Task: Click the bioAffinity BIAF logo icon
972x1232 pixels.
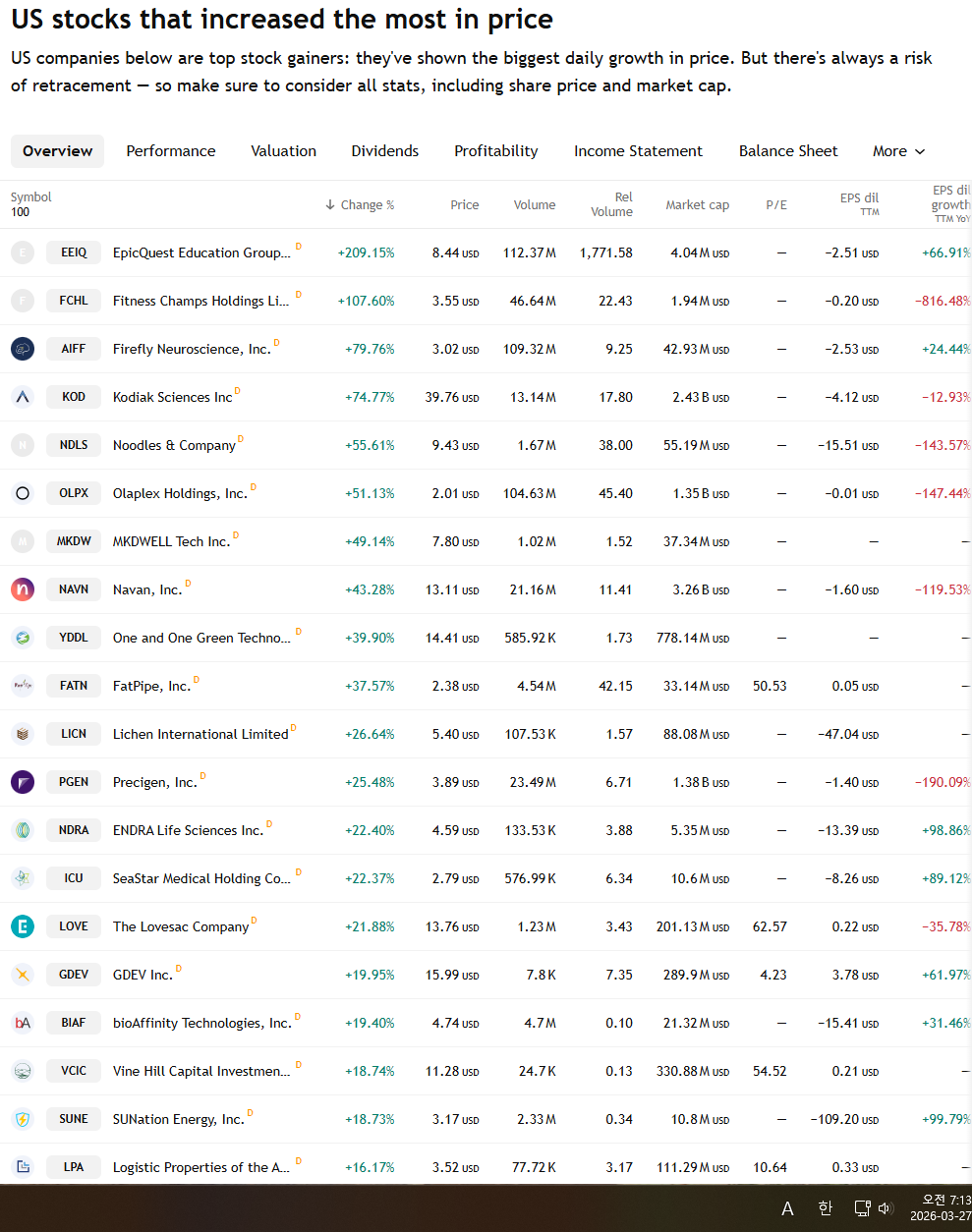Action: [23, 1023]
